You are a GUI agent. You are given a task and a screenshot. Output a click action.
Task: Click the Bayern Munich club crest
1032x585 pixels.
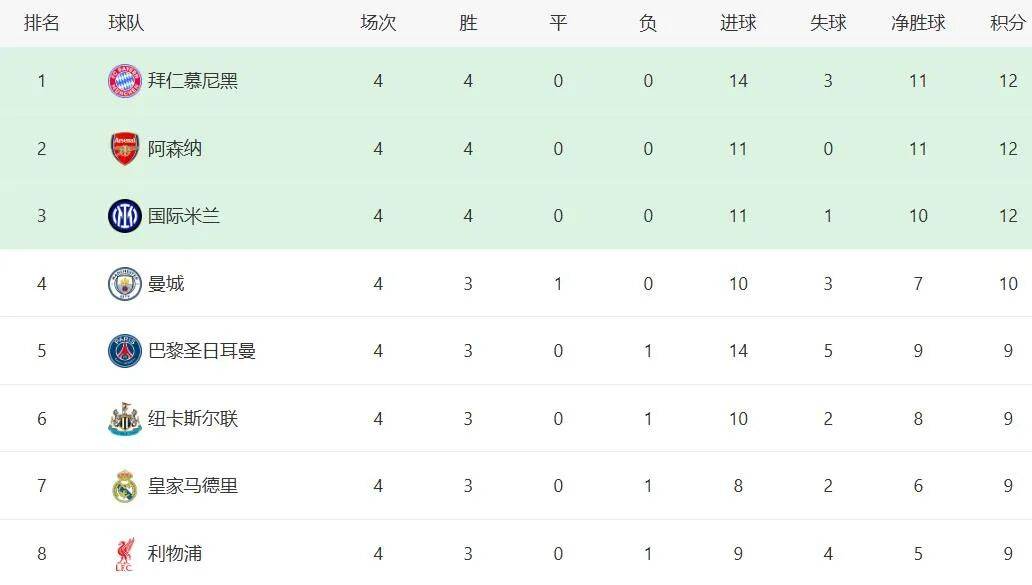[125, 81]
